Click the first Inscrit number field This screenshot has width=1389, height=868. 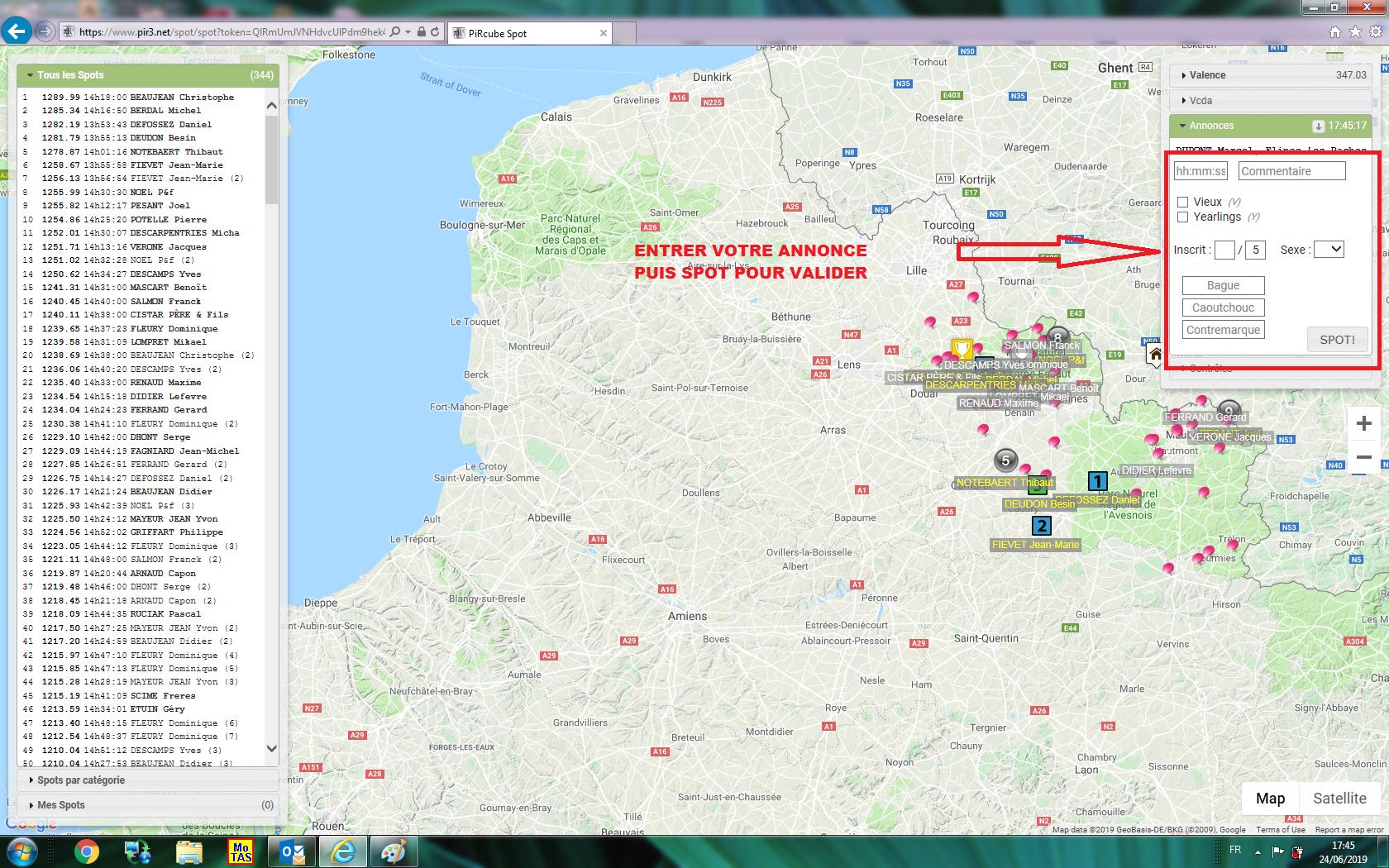tap(1224, 250)
